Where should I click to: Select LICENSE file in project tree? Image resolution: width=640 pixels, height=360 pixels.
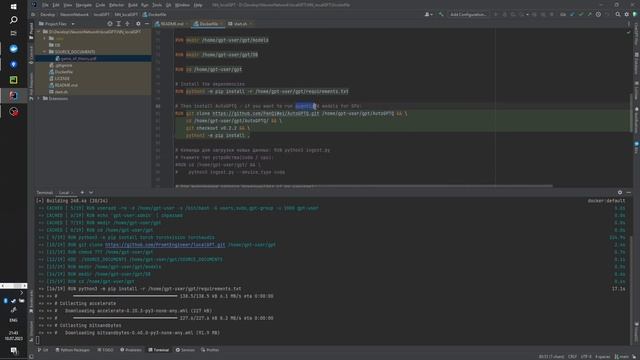point(62,78)
